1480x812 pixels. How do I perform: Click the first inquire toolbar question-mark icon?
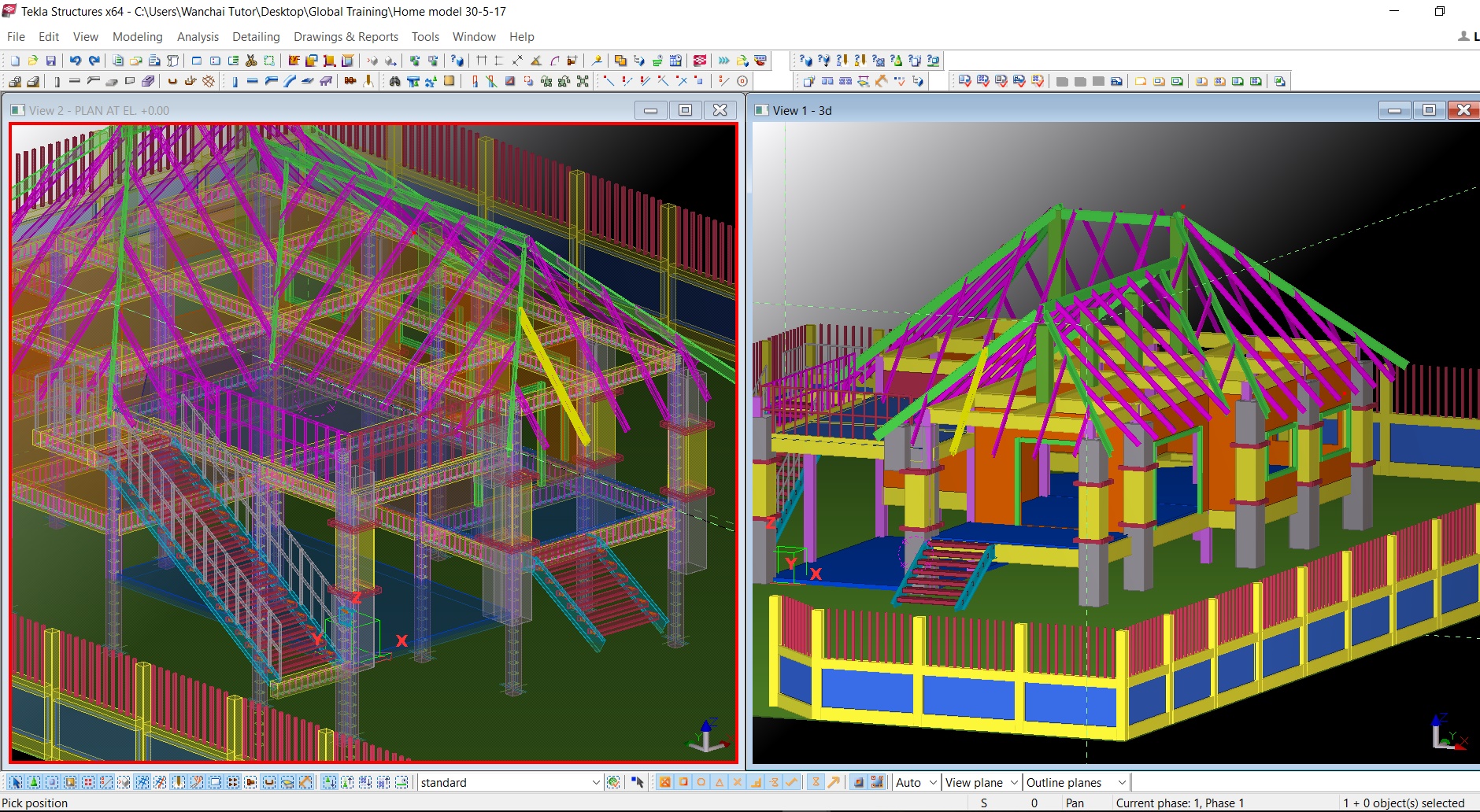pyautogui.click(x=805, y=61)
